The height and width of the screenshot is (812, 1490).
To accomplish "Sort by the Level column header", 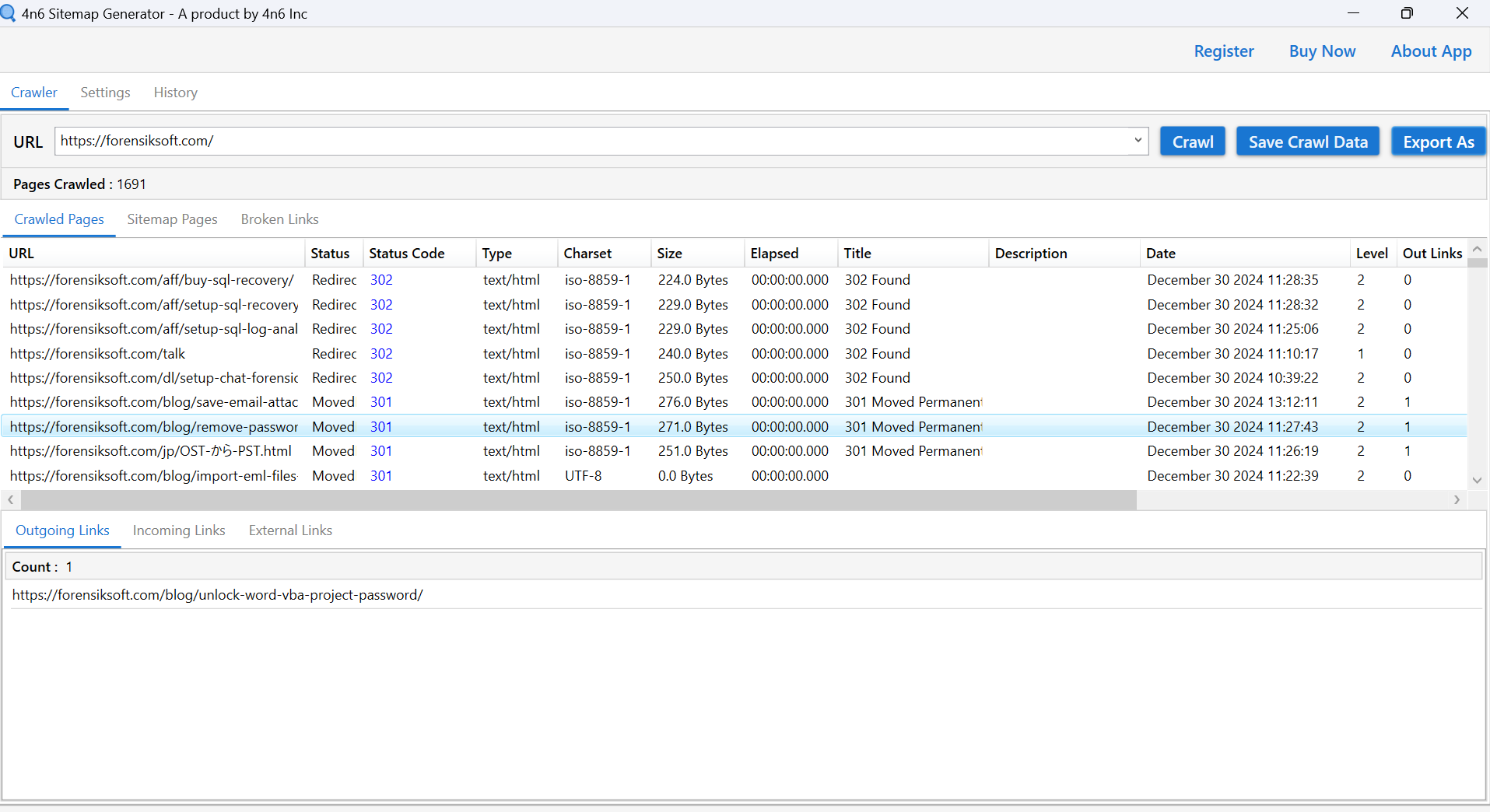I will 1373,254.
